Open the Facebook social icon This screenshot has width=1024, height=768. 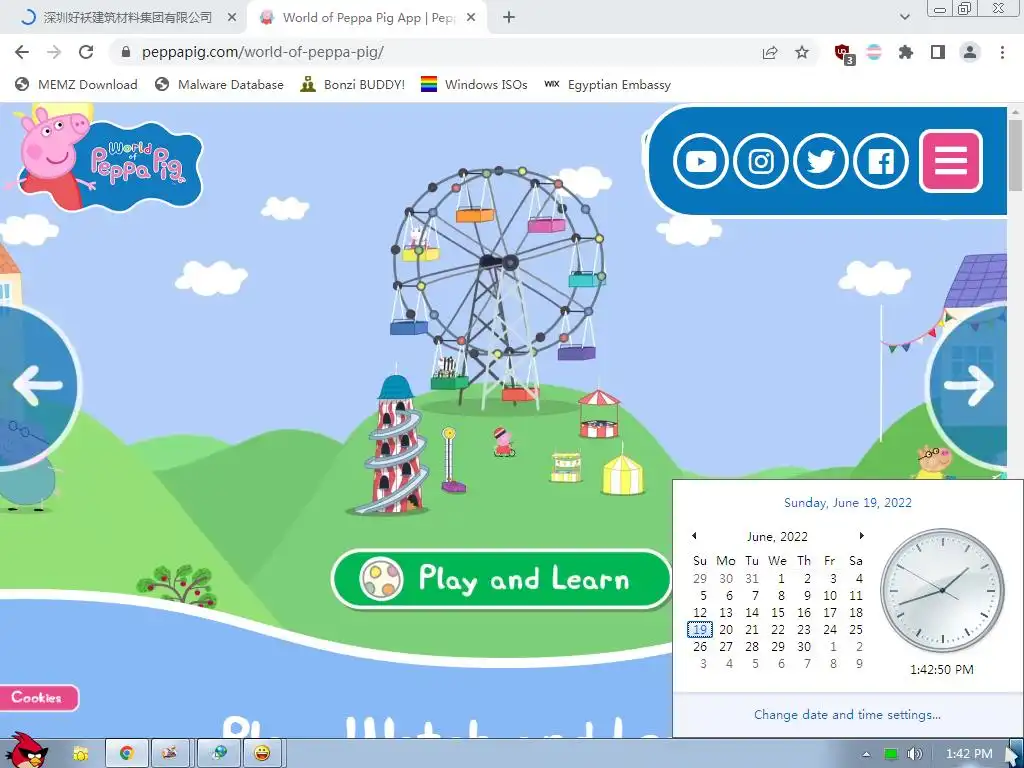(880, 161)
